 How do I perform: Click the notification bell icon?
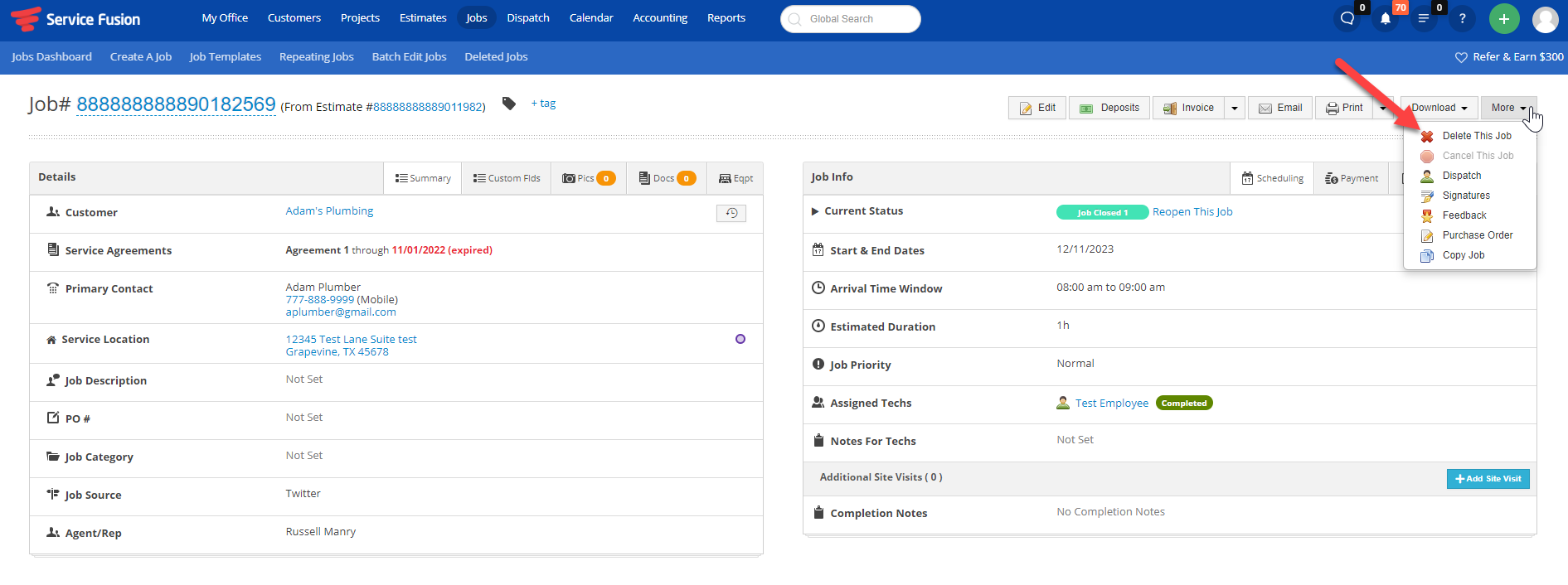[1385, 19]
